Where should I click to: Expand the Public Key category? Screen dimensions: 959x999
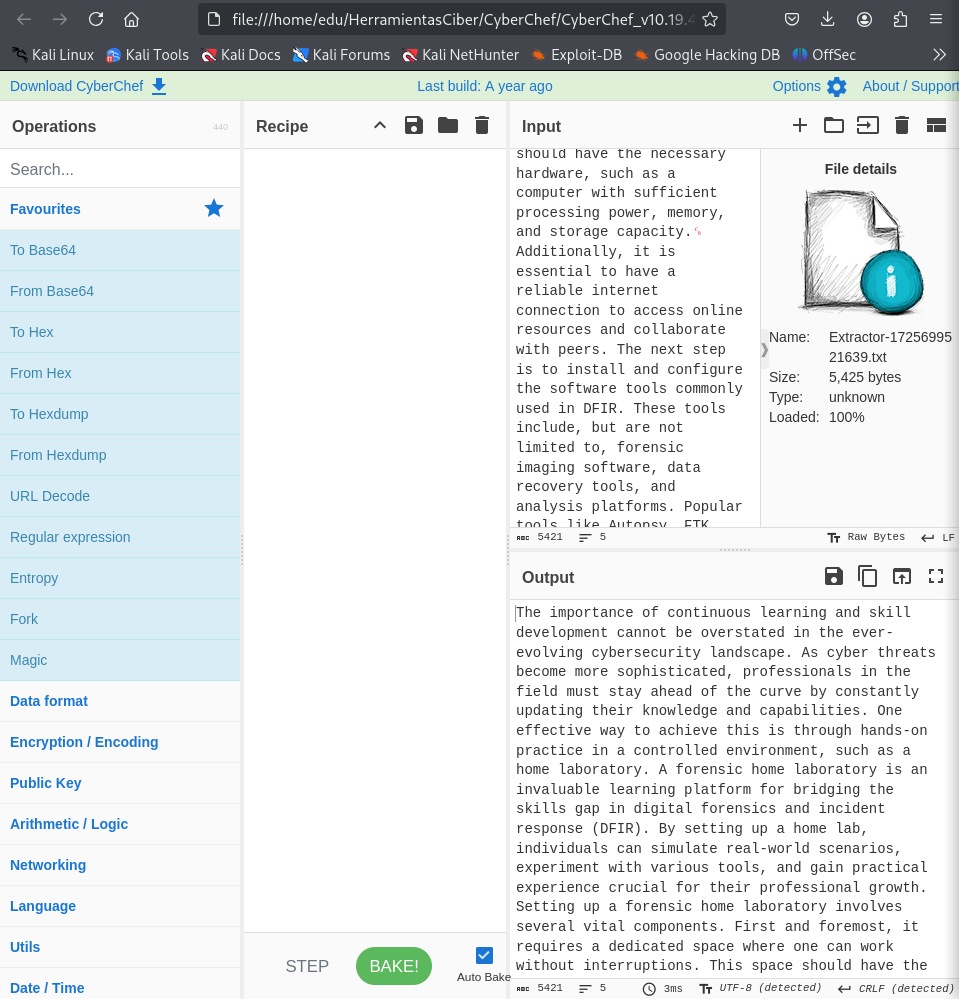coord(120,783)
